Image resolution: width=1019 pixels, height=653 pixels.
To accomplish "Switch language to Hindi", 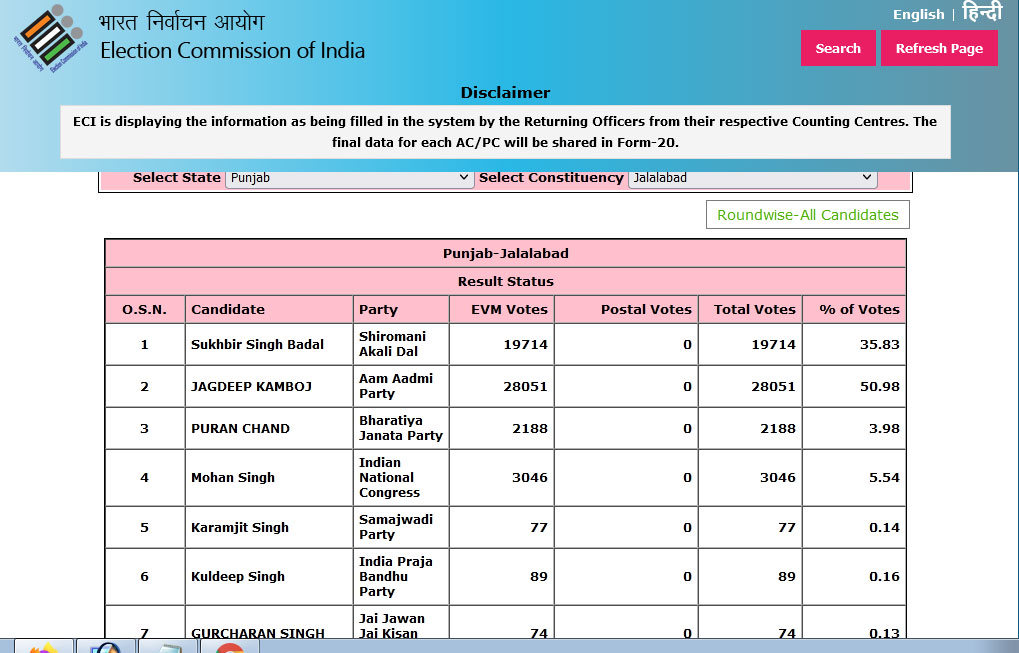I will [x=982, y=12].
